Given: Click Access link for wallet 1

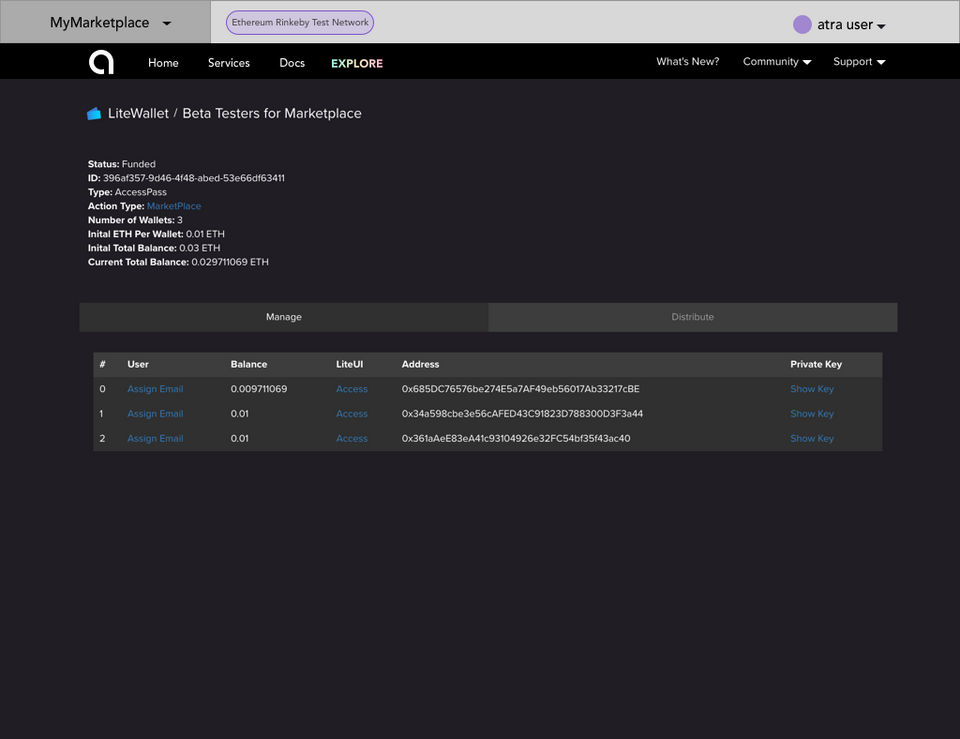Looking at the screenshot, I should pyautogui.click(x=352, y=415).
